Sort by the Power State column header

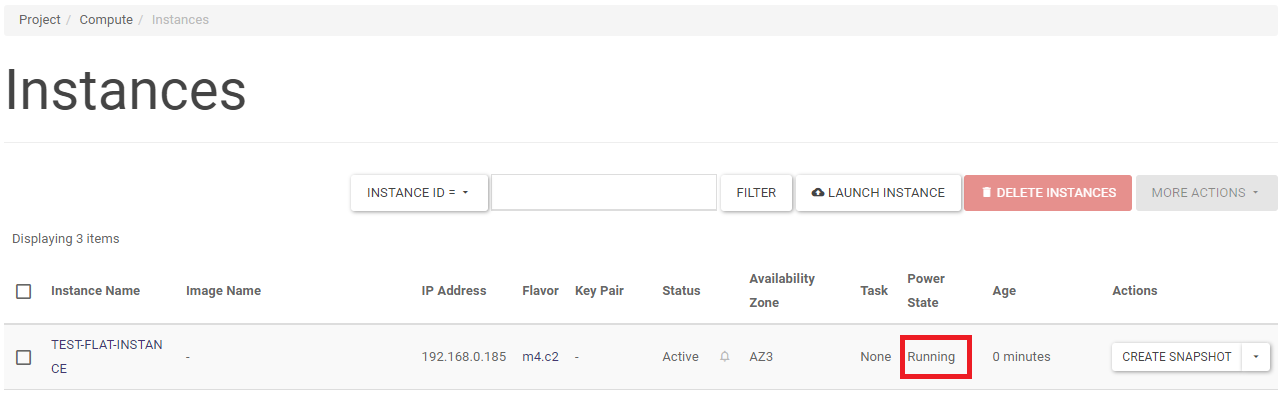[926, 291]
